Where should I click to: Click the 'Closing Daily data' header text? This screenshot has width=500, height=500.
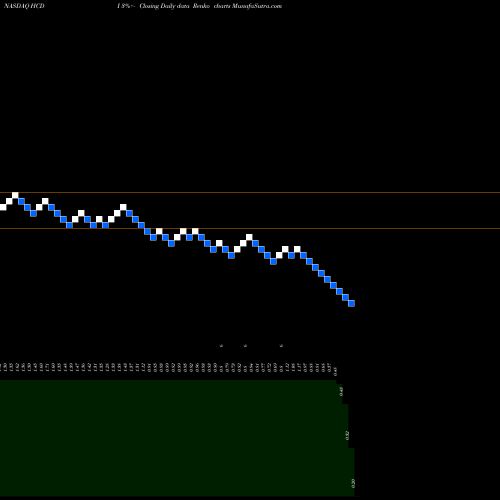(164, 6)
